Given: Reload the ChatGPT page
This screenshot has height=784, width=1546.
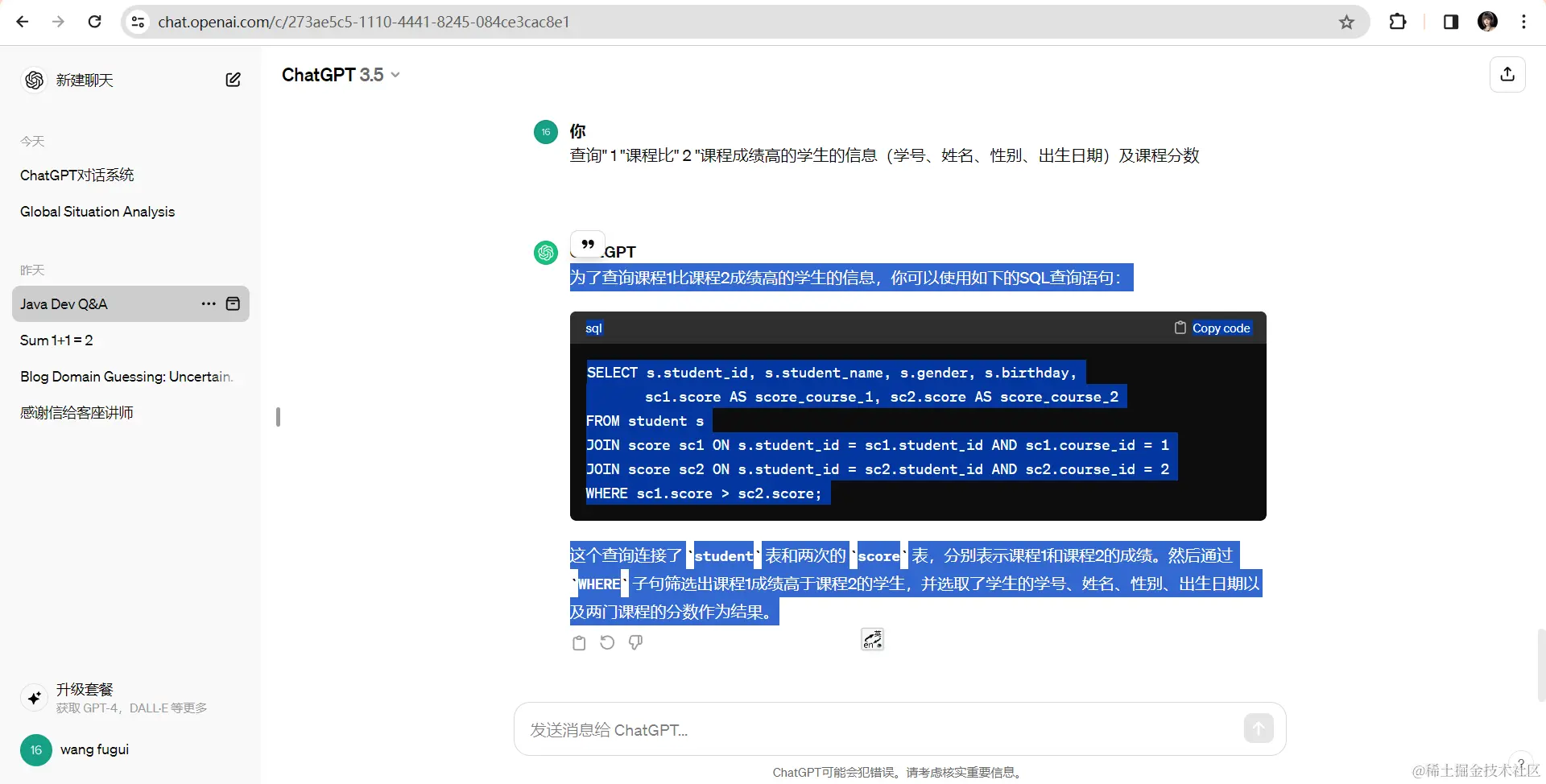Looking at the screenshot, I should tap(94, 22).
